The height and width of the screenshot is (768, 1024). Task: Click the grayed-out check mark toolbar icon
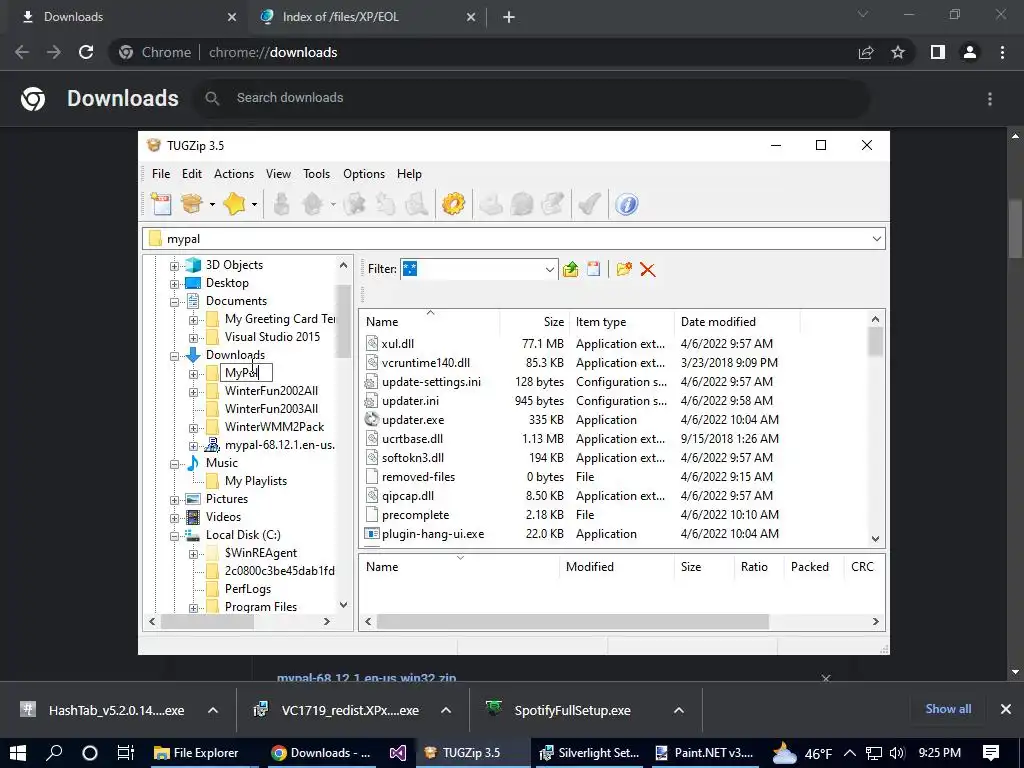[590, 204]
